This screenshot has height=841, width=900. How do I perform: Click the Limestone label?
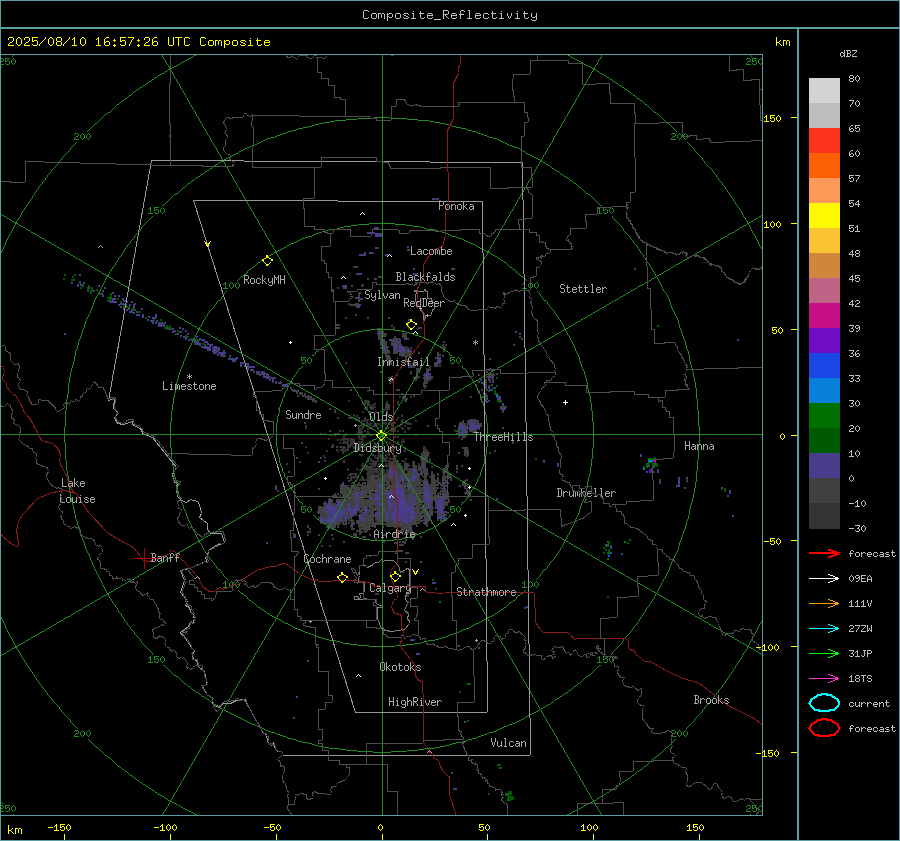tap(189, 386)
